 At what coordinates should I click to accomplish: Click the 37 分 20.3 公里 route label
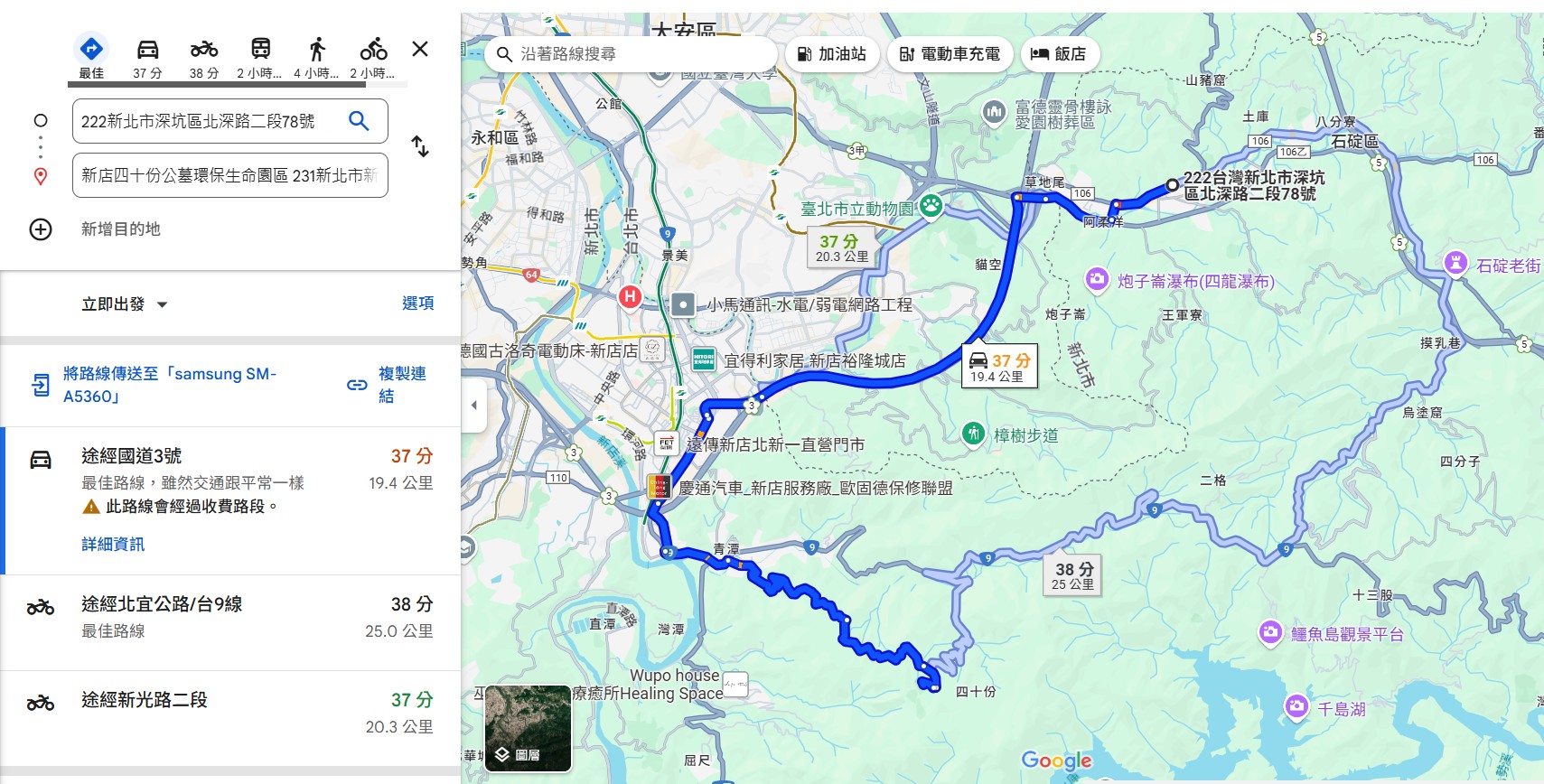click(842, 247)
